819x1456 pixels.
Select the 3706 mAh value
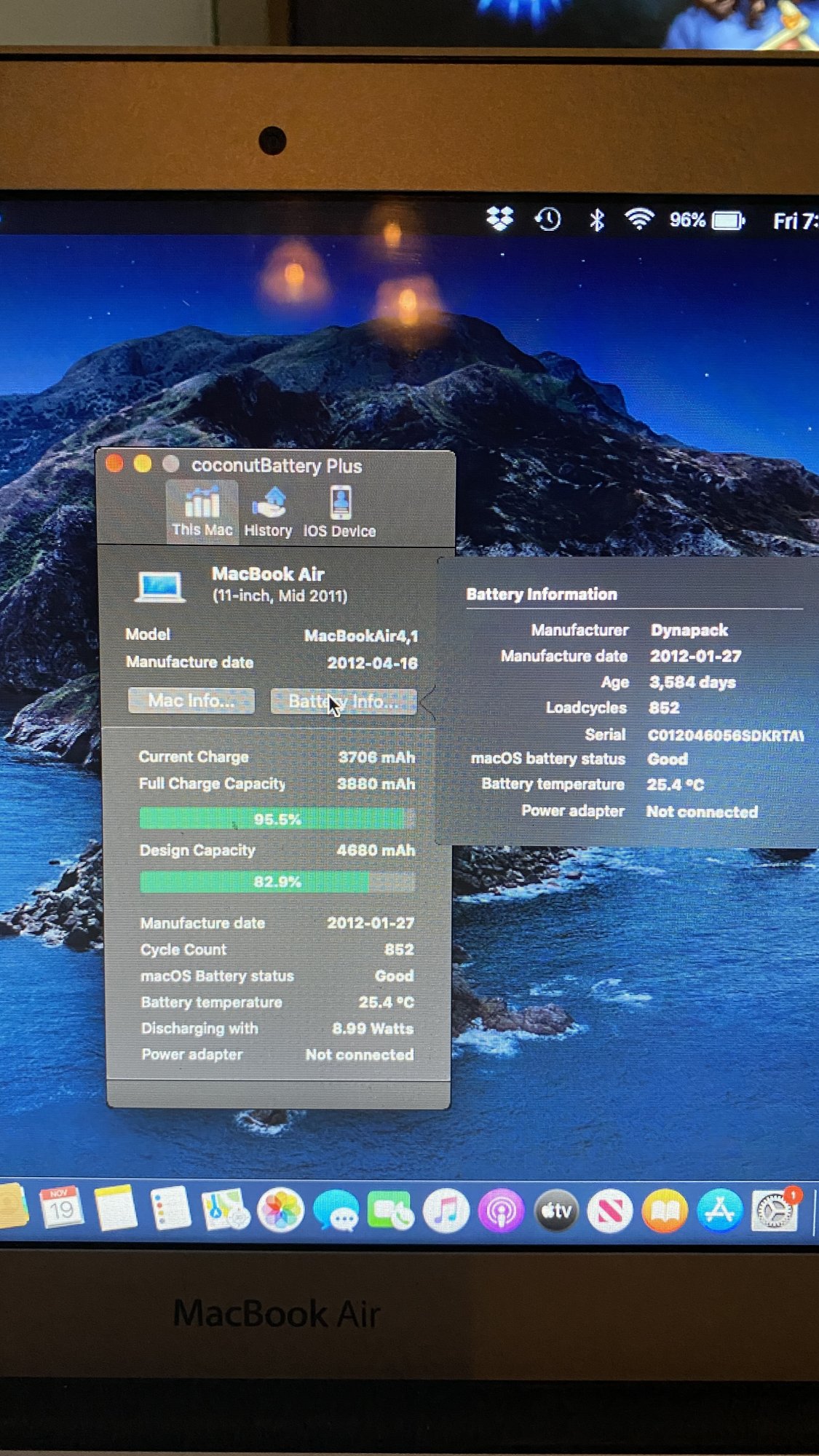[376, 757]
